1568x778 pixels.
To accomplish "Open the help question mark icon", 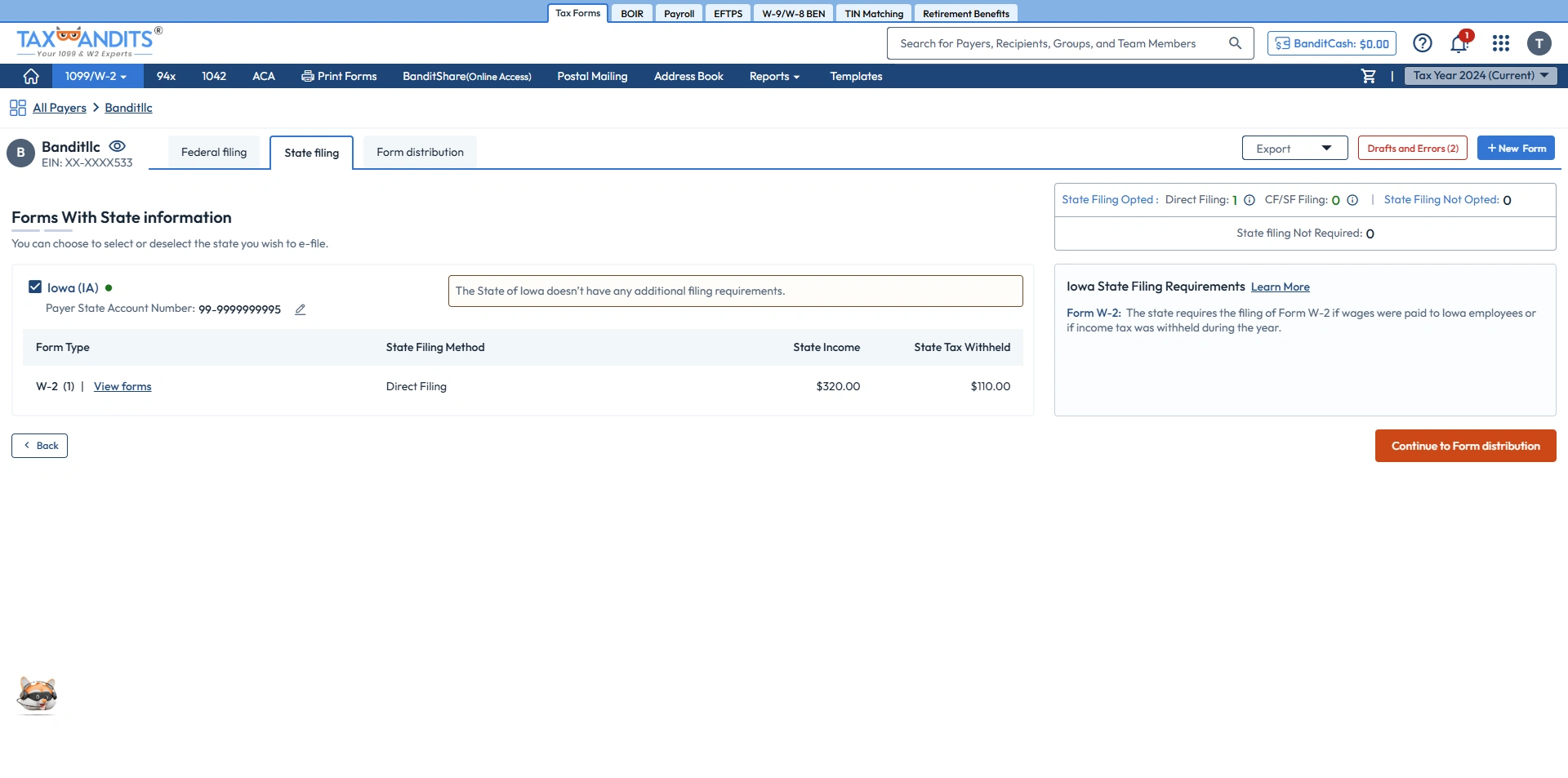I will click(1423, 43).
